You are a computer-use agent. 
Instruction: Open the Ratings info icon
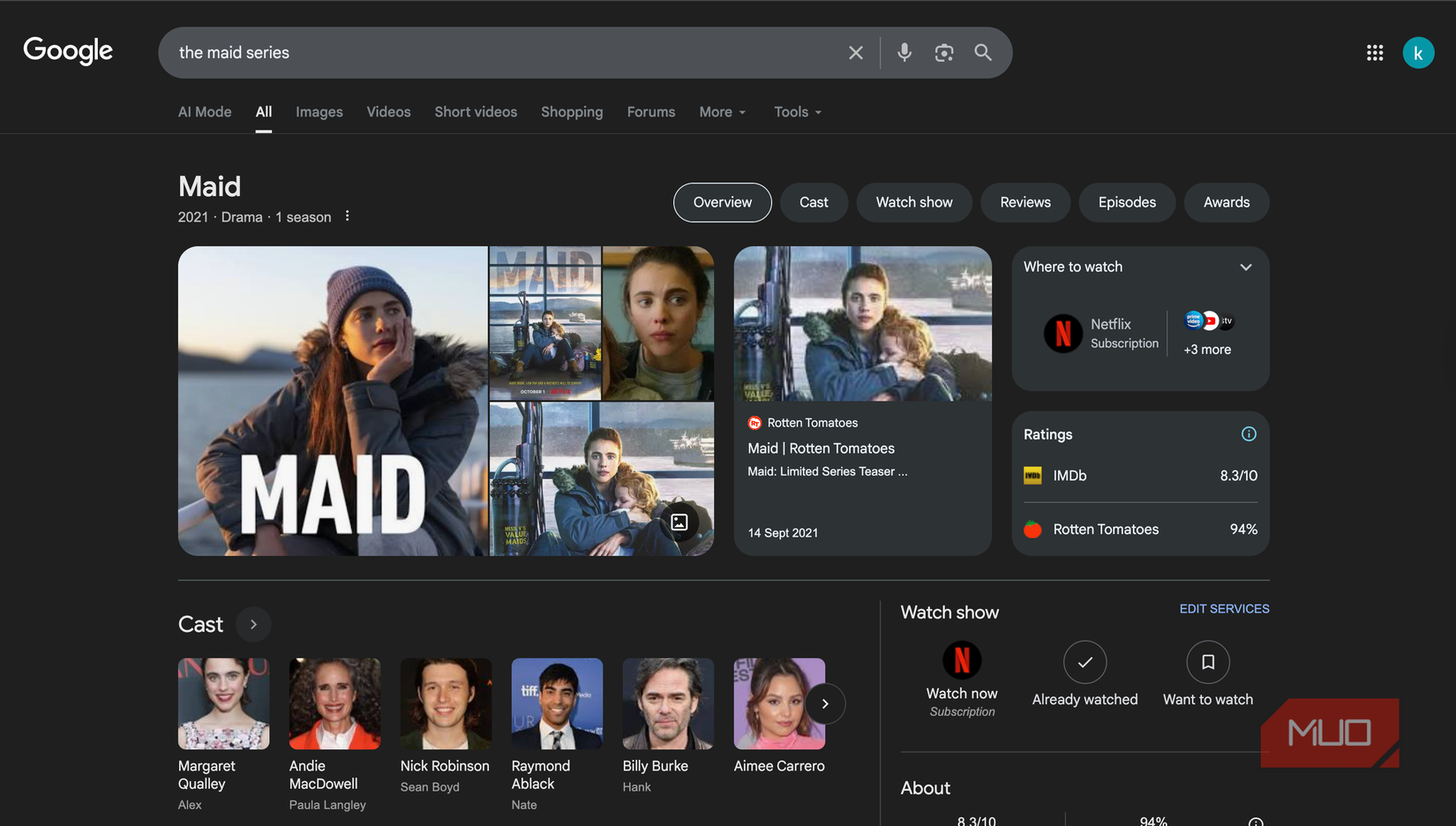point(1249,434)
